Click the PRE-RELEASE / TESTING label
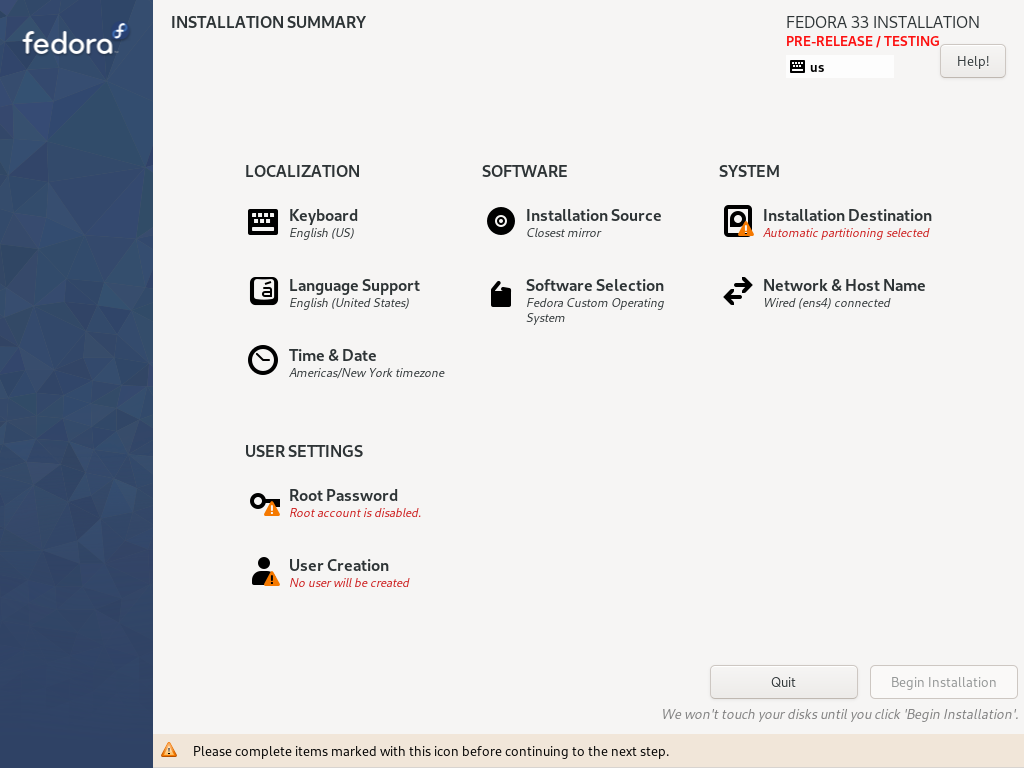The height and width of the screenshot is (768, 1024). [863, 41]
